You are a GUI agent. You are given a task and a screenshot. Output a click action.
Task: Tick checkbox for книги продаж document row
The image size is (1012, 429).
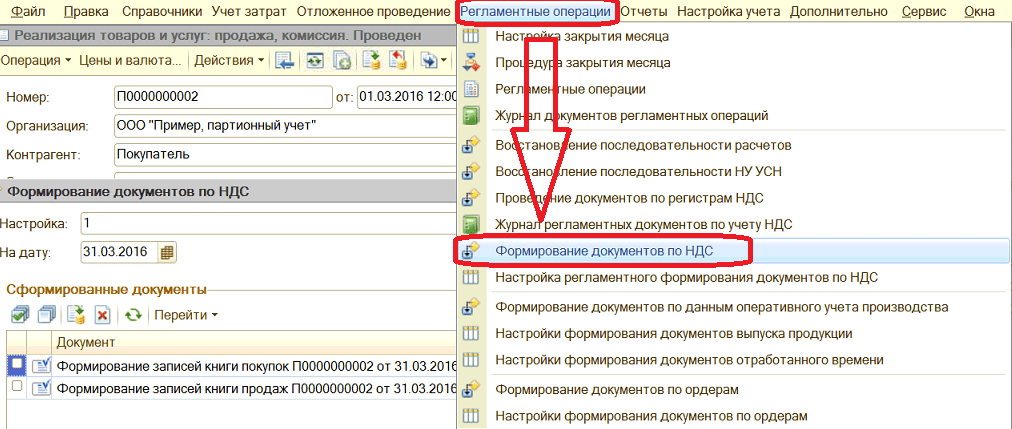[x=16, y=386]
